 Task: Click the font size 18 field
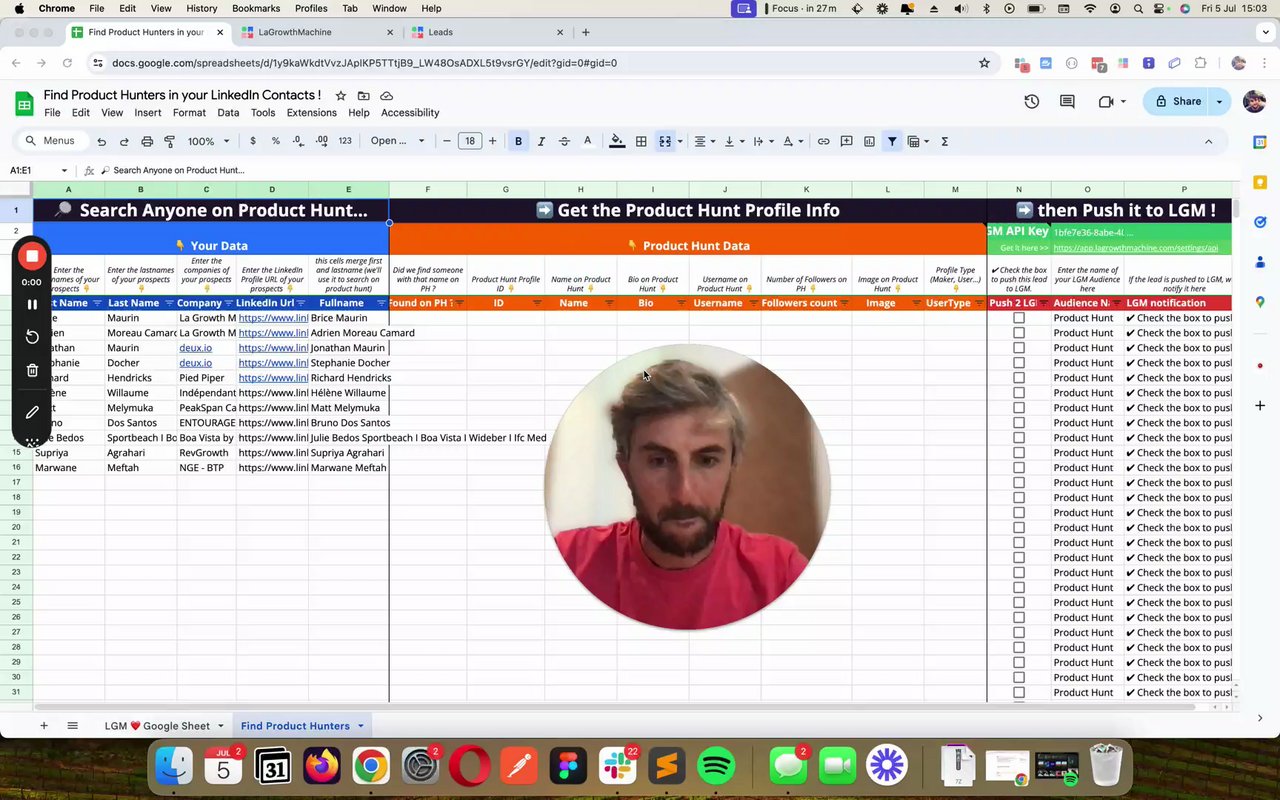[x=470, y=141]
